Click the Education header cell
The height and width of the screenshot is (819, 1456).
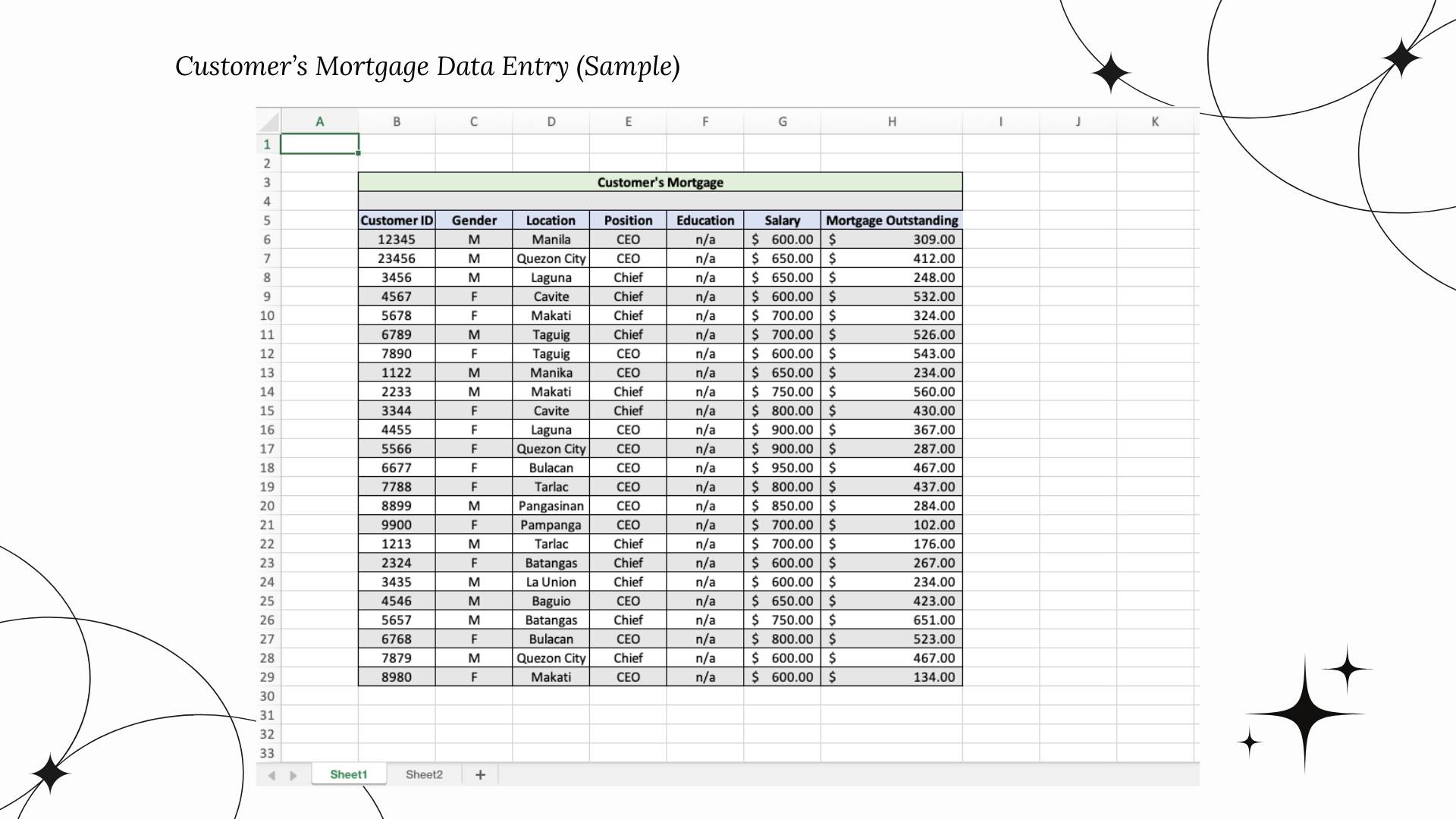[705, 221]
